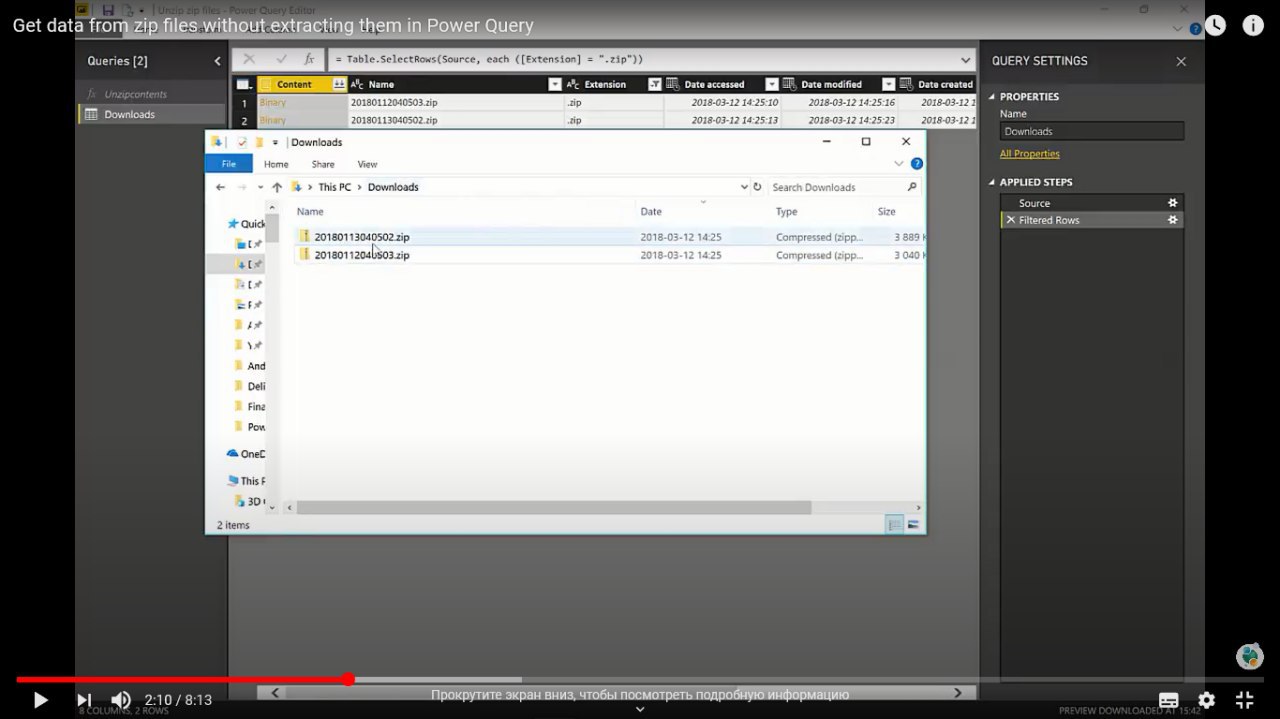The width and height of the screenshot is (1280, 719).
Task: Open the Share tab in Explorer
Action: [323, 164]
